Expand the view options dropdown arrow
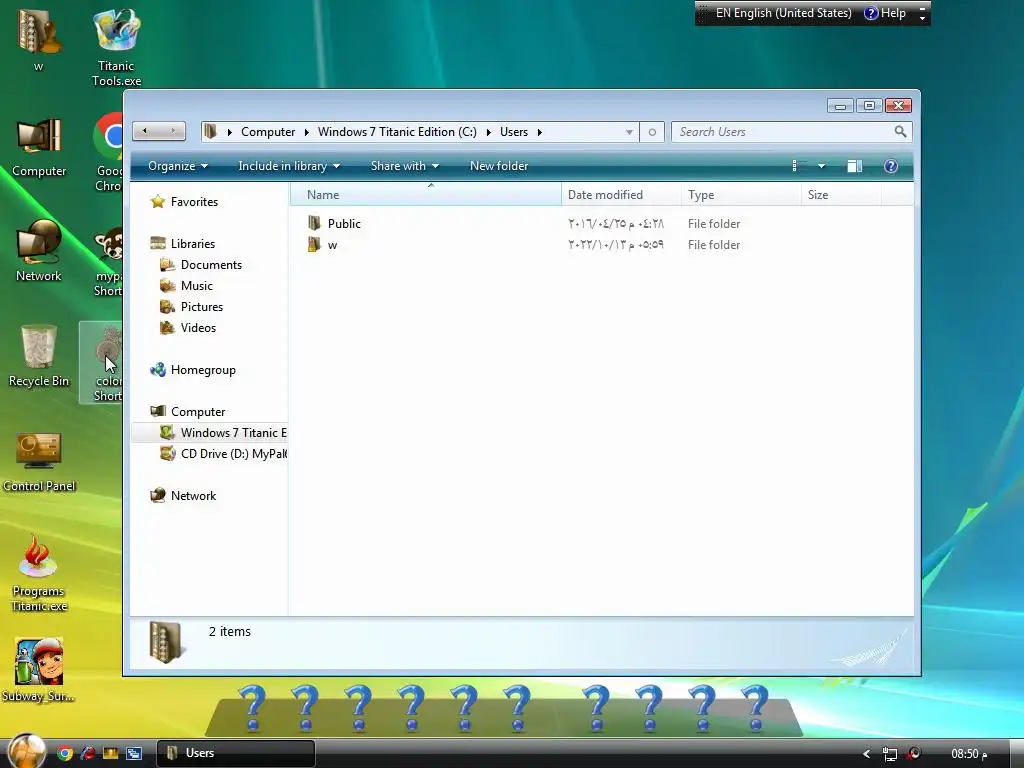 [x=822, y=167]
